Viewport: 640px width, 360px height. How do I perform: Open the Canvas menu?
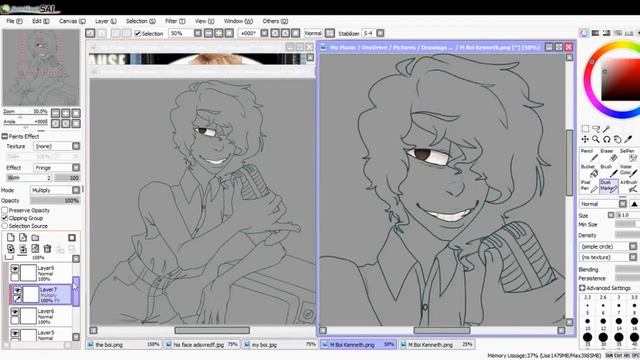click(72, 21)
